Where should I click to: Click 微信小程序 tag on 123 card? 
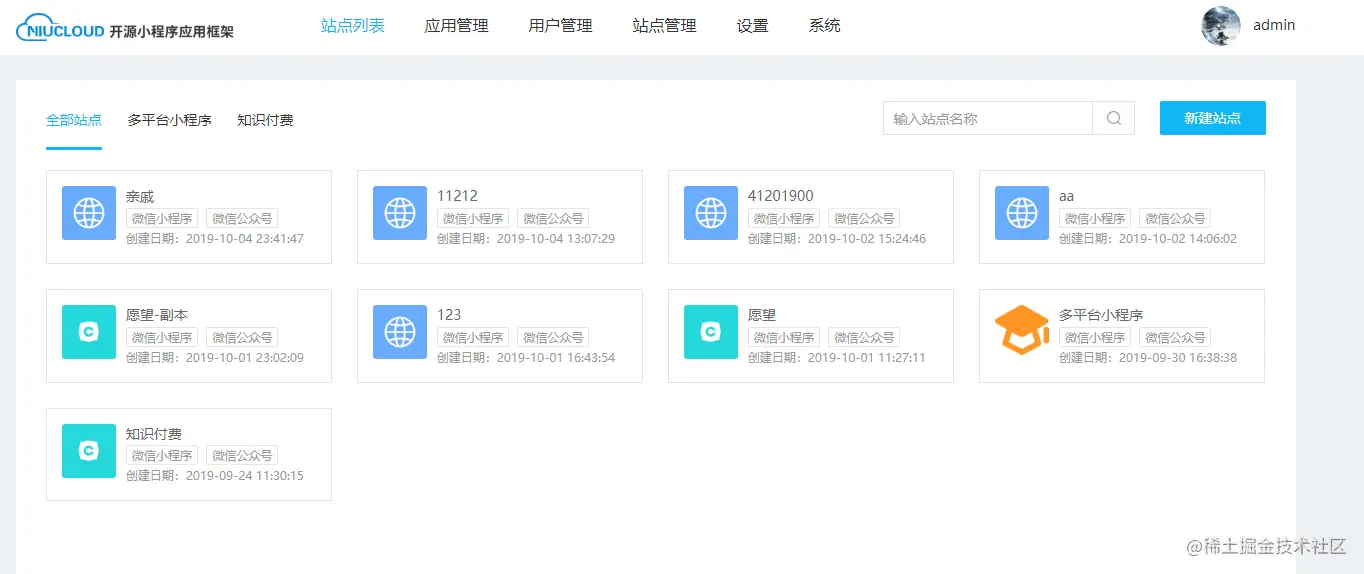[473, 337]
